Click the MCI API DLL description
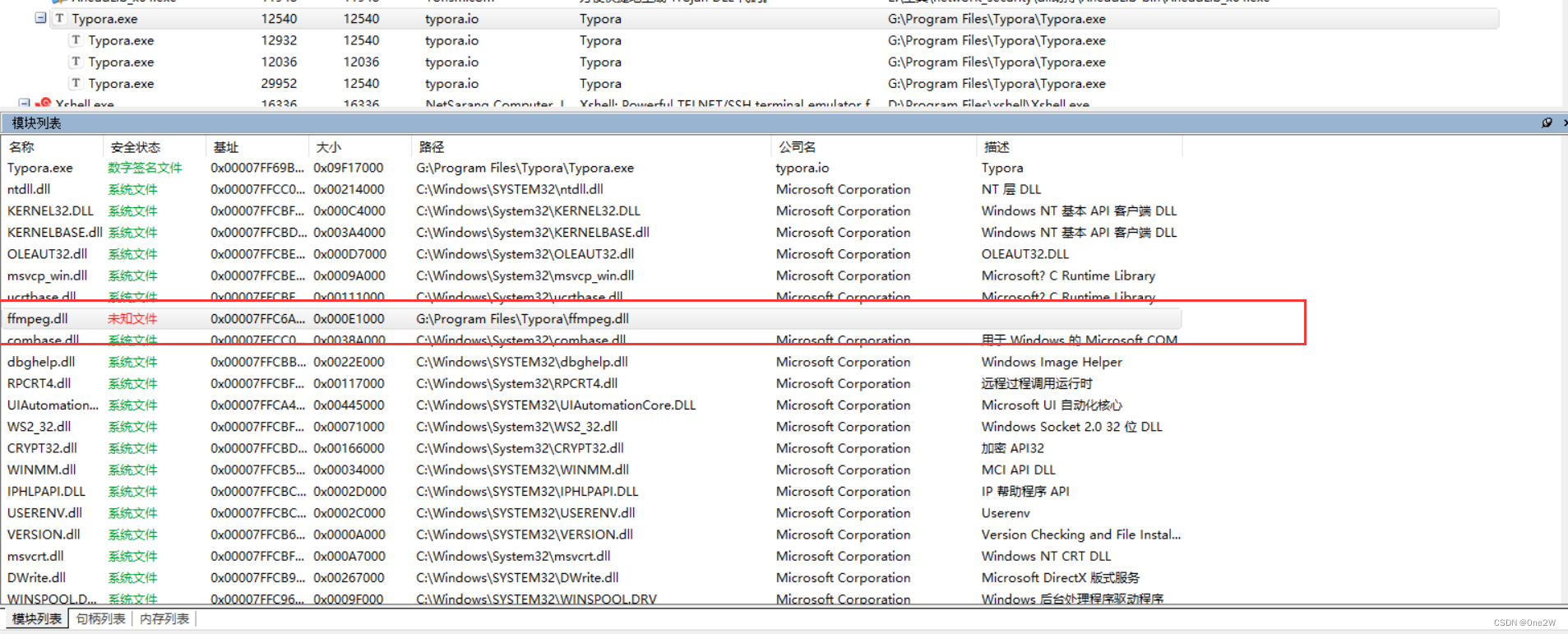 1018,470
